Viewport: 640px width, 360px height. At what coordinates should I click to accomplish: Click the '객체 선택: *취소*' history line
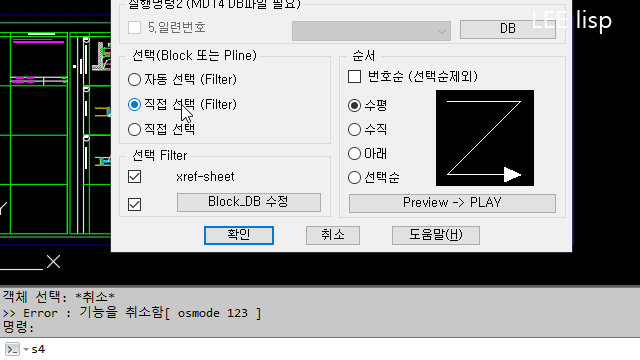pyautogui.click(x=59, y=297)
